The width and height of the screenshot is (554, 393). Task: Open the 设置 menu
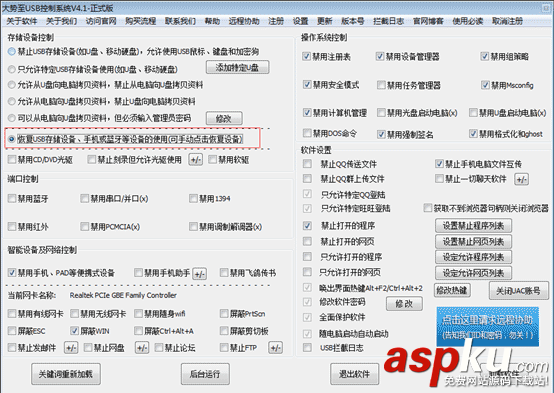[300, 21]
